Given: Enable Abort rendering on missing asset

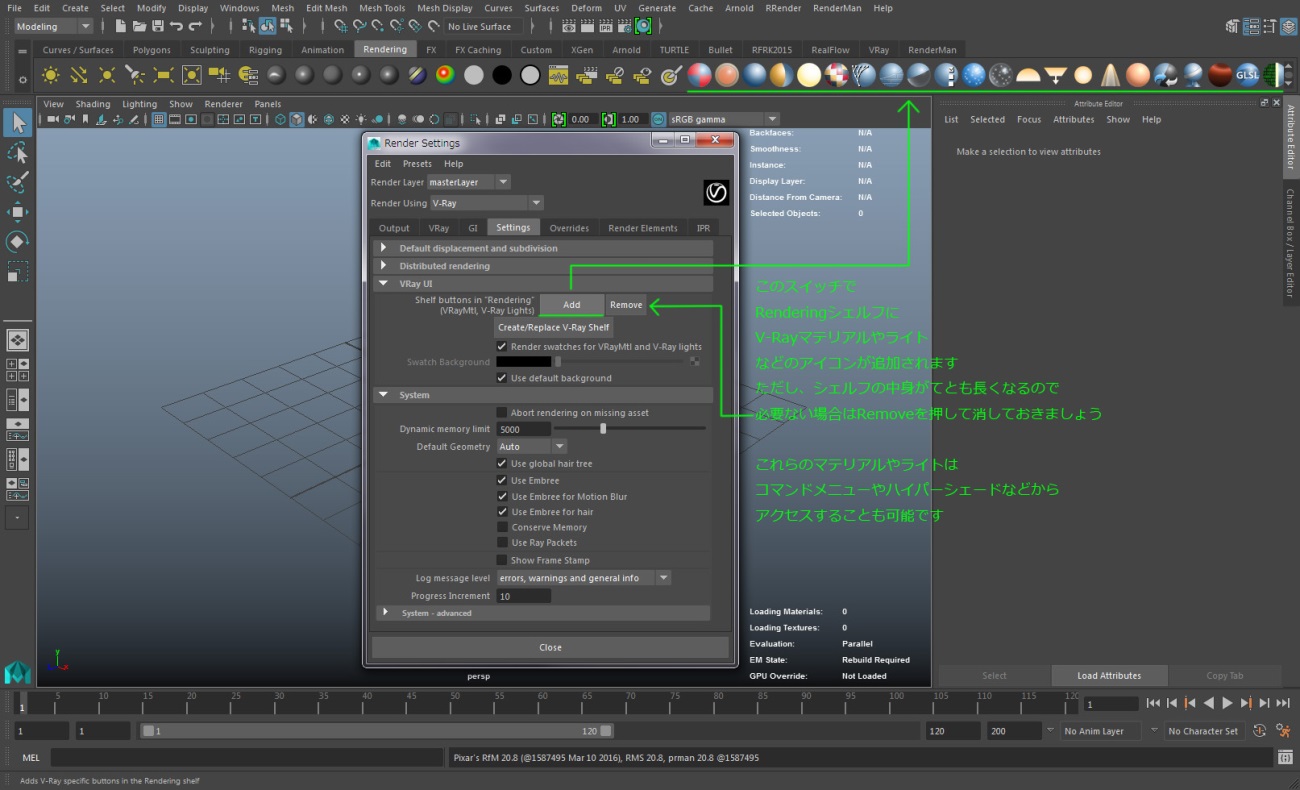Looking at the screenshot, I should (502, 413).
